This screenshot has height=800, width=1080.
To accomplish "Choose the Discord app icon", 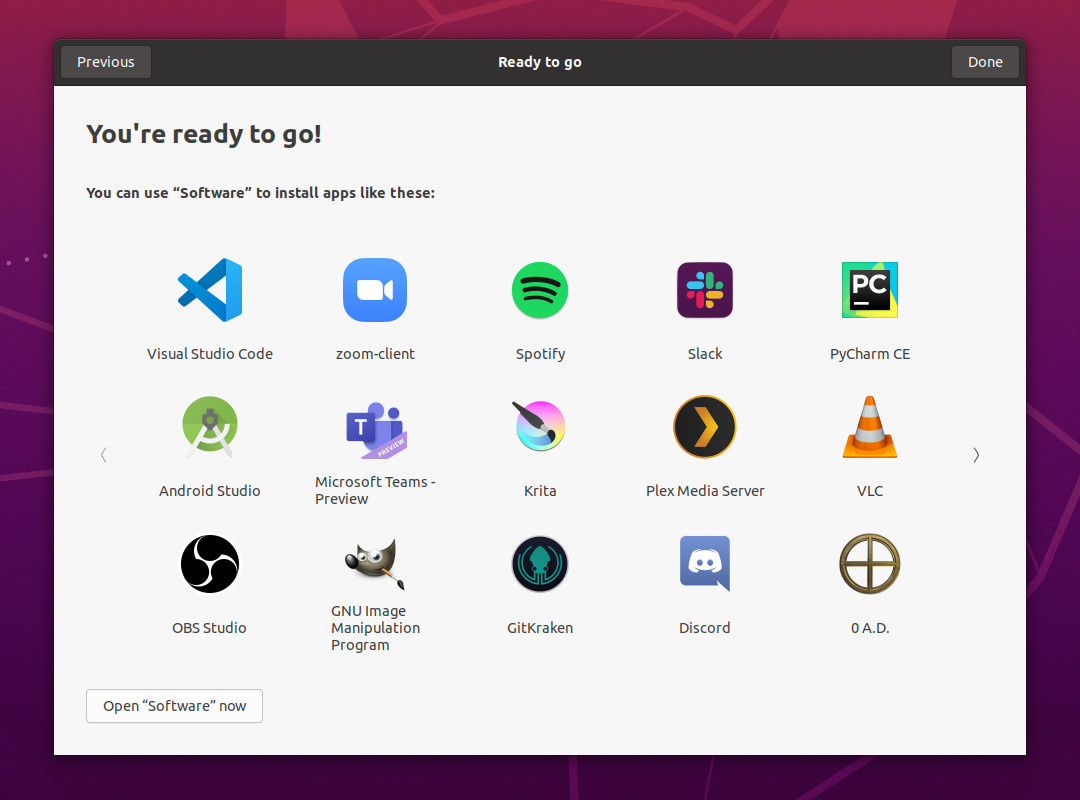I will tap(705, 564).
